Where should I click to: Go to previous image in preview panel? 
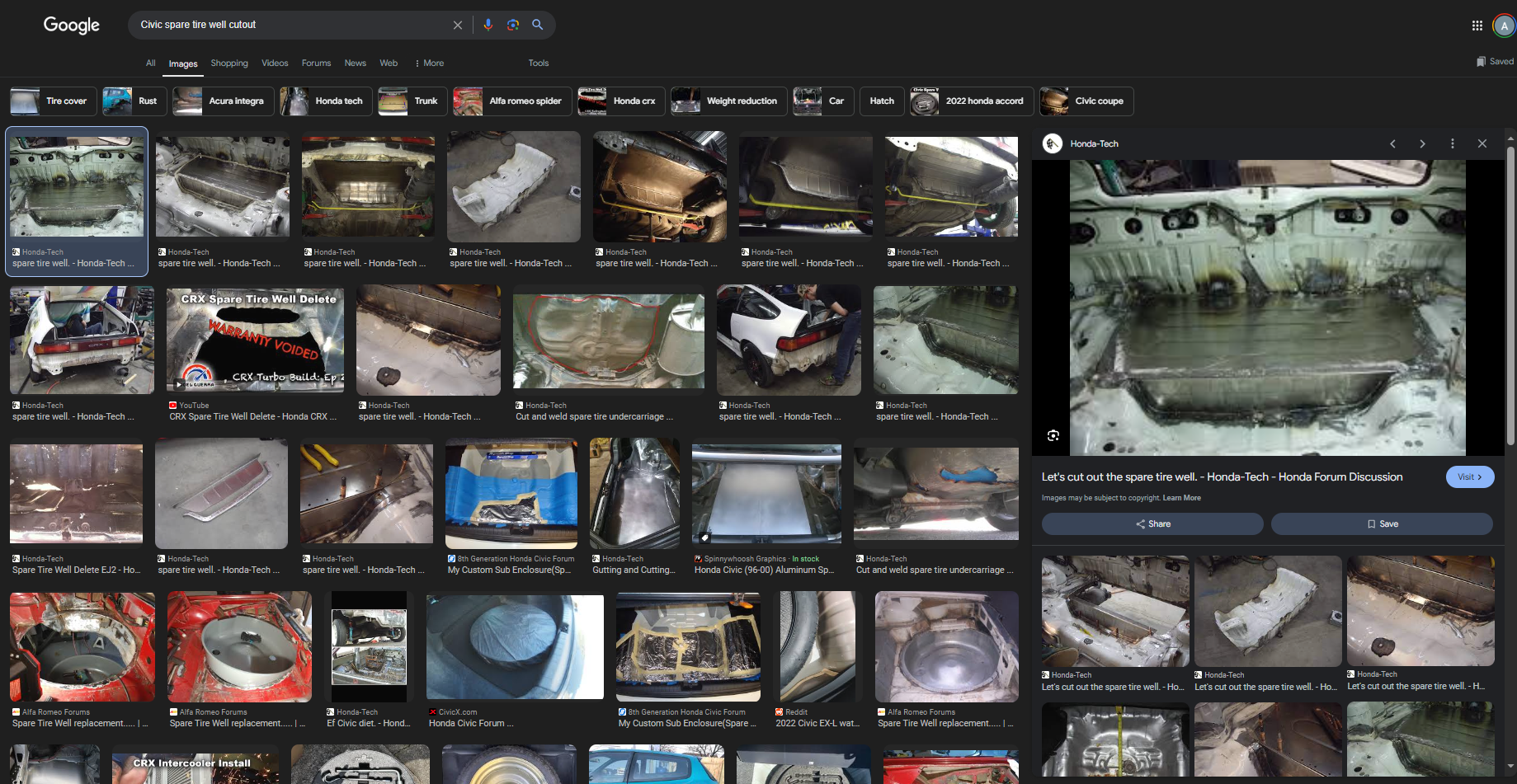pos(1392,143)
